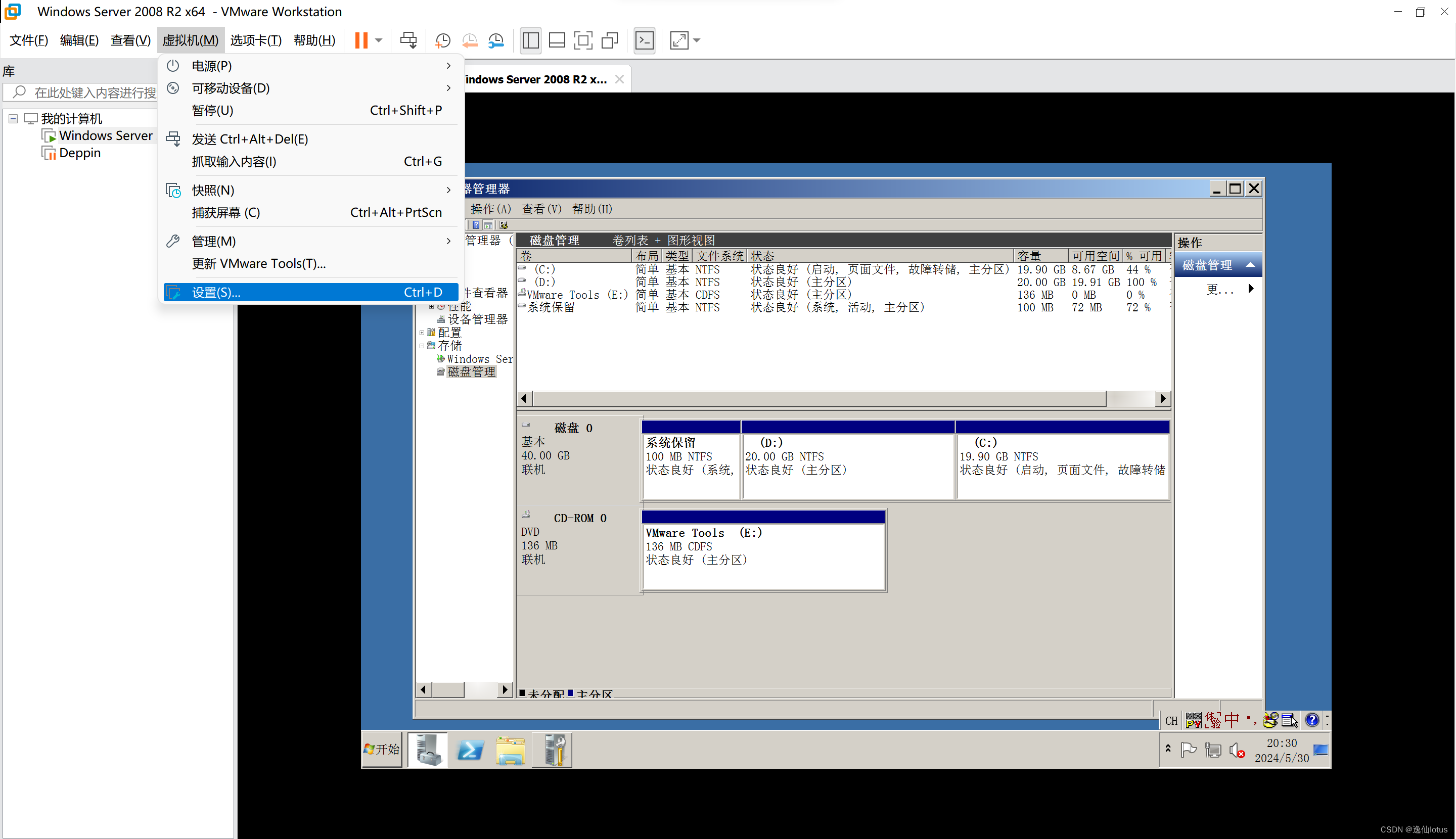The width and height of the screenshot is (1456, 839).
Task: Expand the 配置 node in the Server Manager tree
Action: (x=422, y=333)
